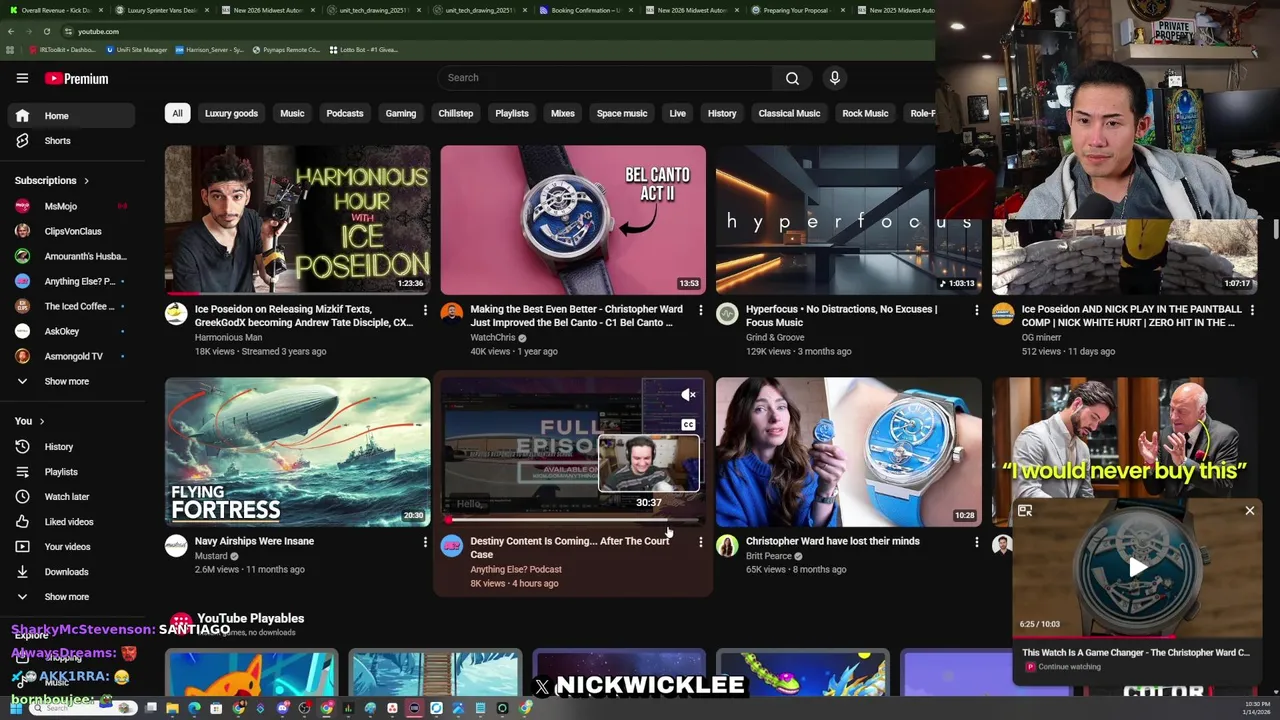Viewport: 1280px width, 720px height.
Task: Open more options for Harmonious Hour video
Action: point(425,310)
